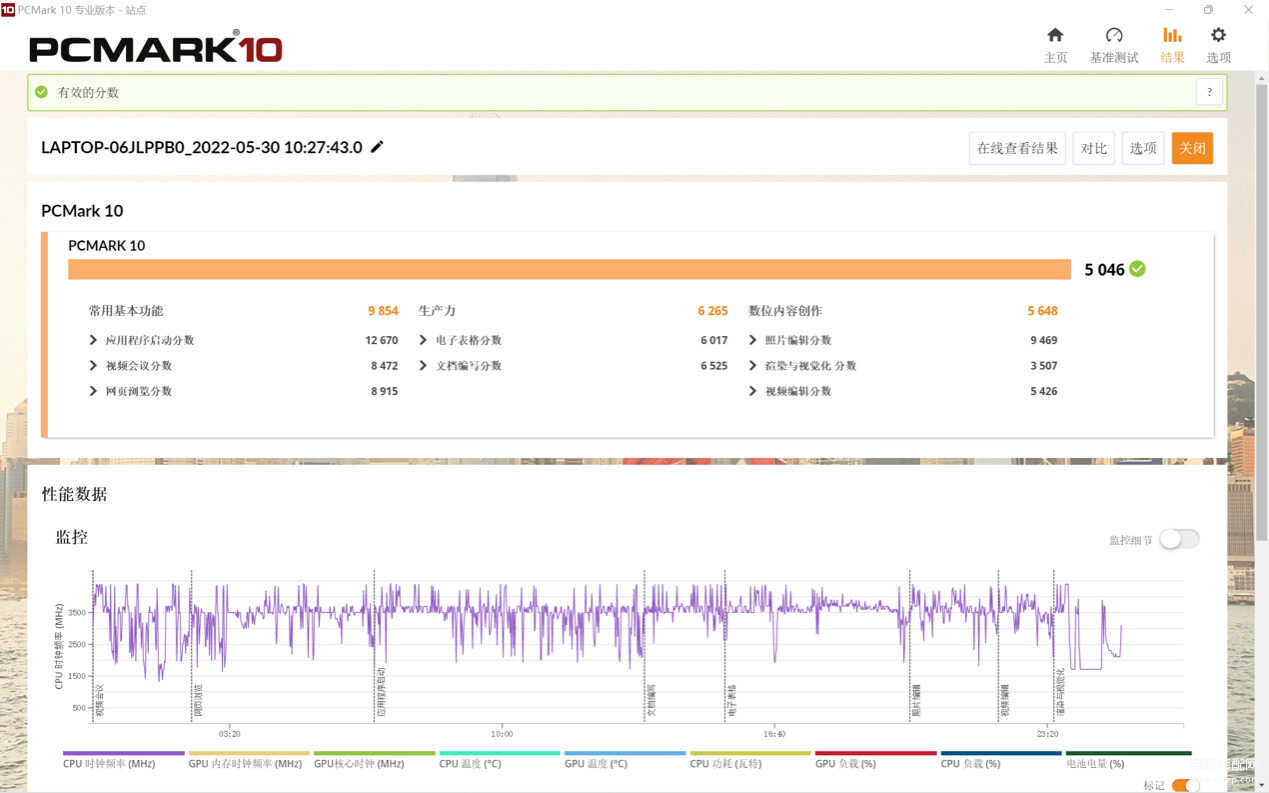Click the 电子表格 value 6 017
Screen dimensions: 1269x793
point(714,340)
